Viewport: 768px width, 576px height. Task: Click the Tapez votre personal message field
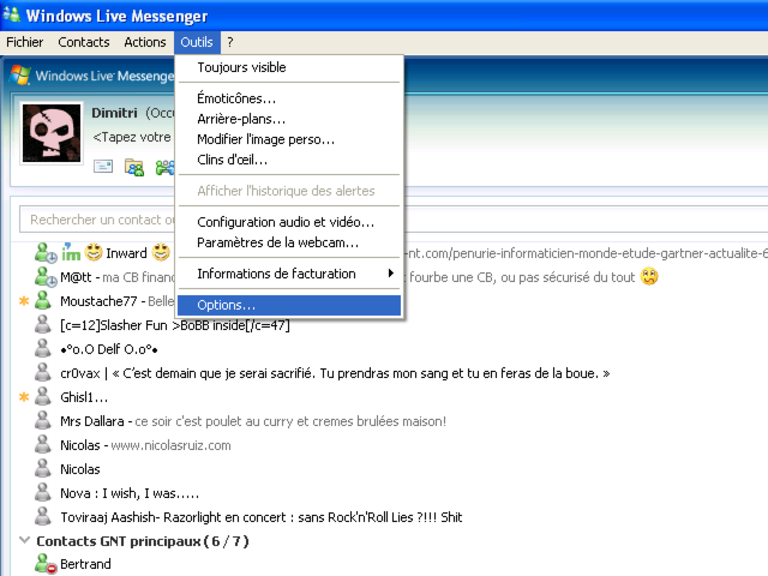[x=132, y=137]
